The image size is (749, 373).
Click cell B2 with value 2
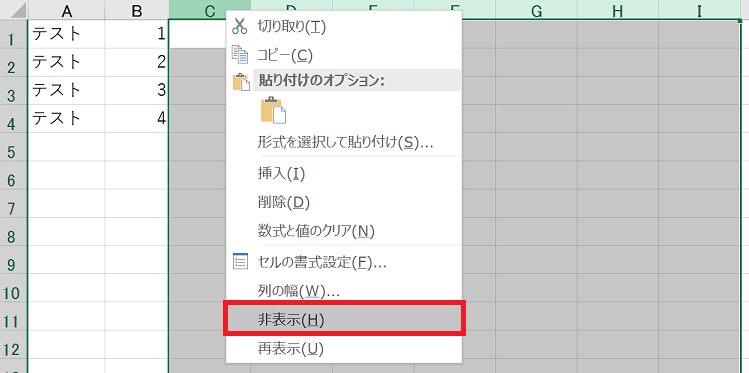pos(137,63)
